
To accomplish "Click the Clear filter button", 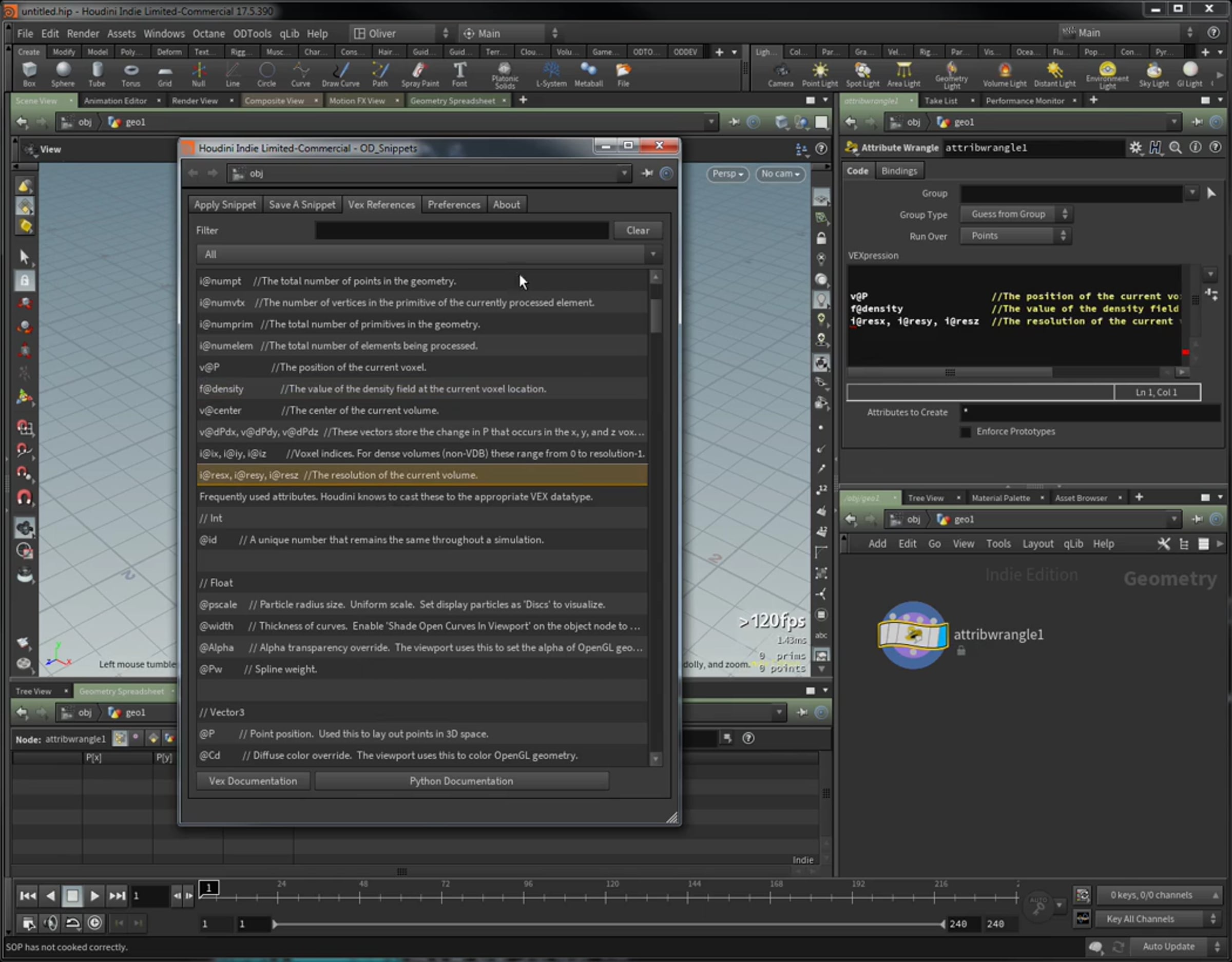I will click(638, 230).
